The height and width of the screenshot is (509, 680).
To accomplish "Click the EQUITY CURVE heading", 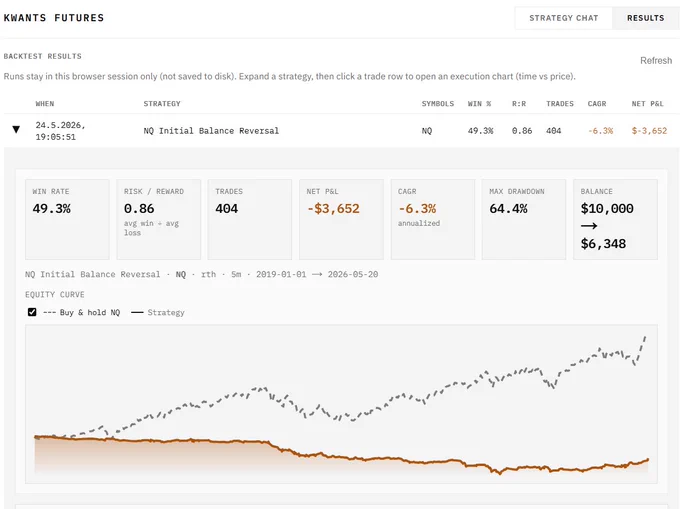I will pyautogui.click(x=55, y=294).
